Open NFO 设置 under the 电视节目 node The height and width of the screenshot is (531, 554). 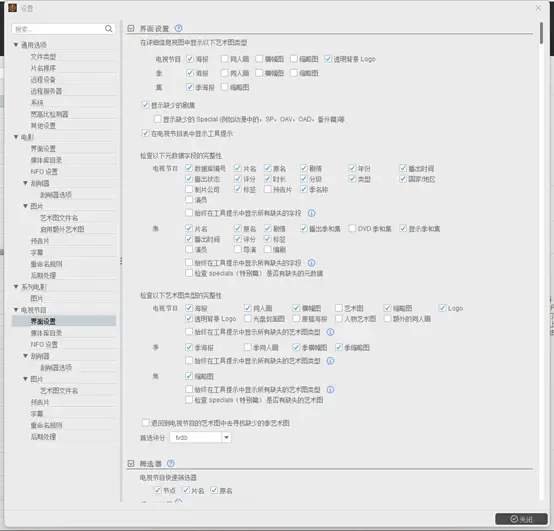[44, 344]
